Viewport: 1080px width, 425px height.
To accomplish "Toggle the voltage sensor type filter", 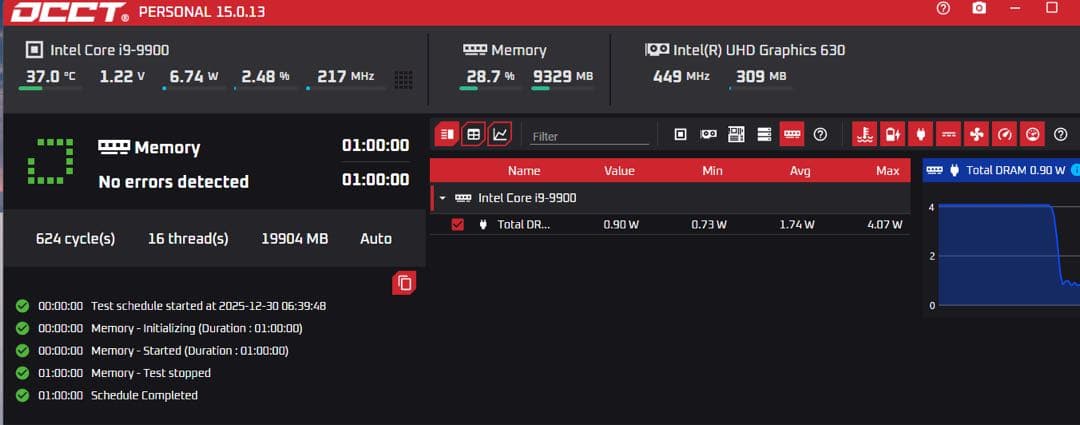I will point(948,134).
